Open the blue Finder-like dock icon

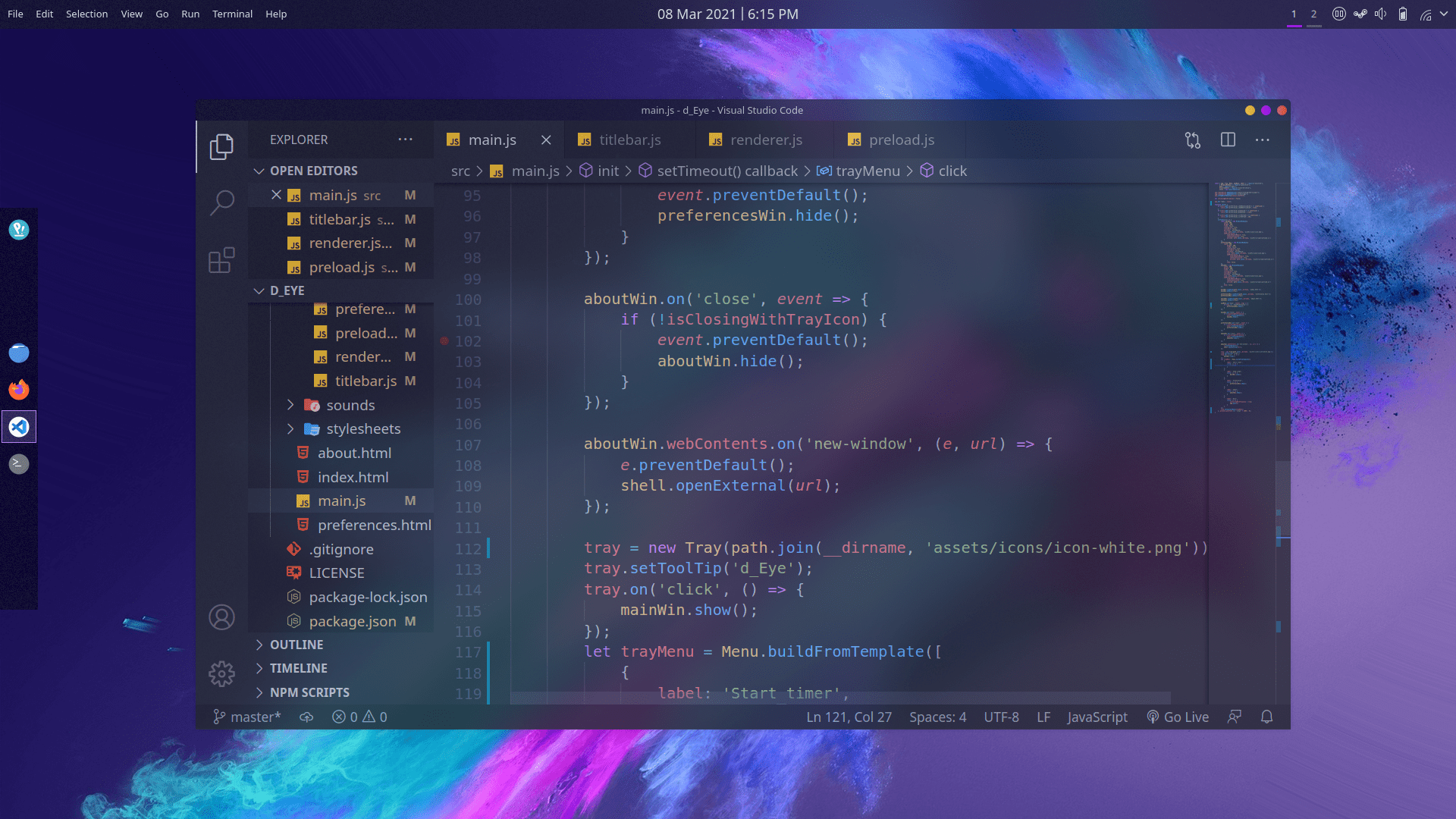click(x=19, y=353)
